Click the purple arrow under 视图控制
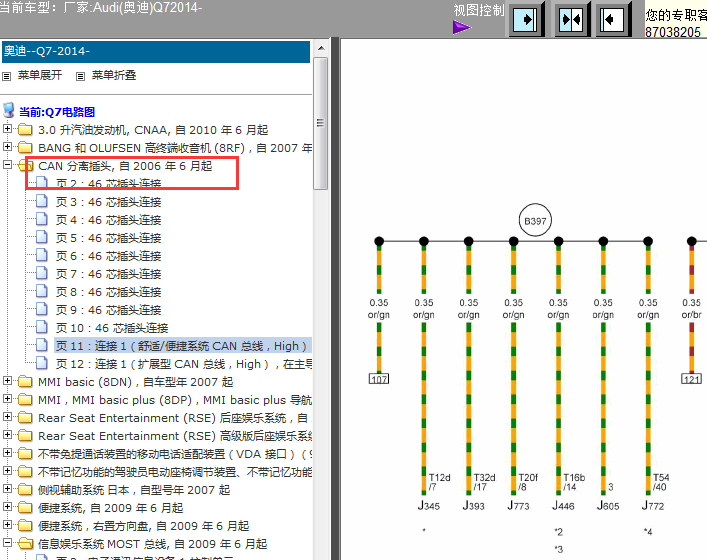 pos(462,27)
